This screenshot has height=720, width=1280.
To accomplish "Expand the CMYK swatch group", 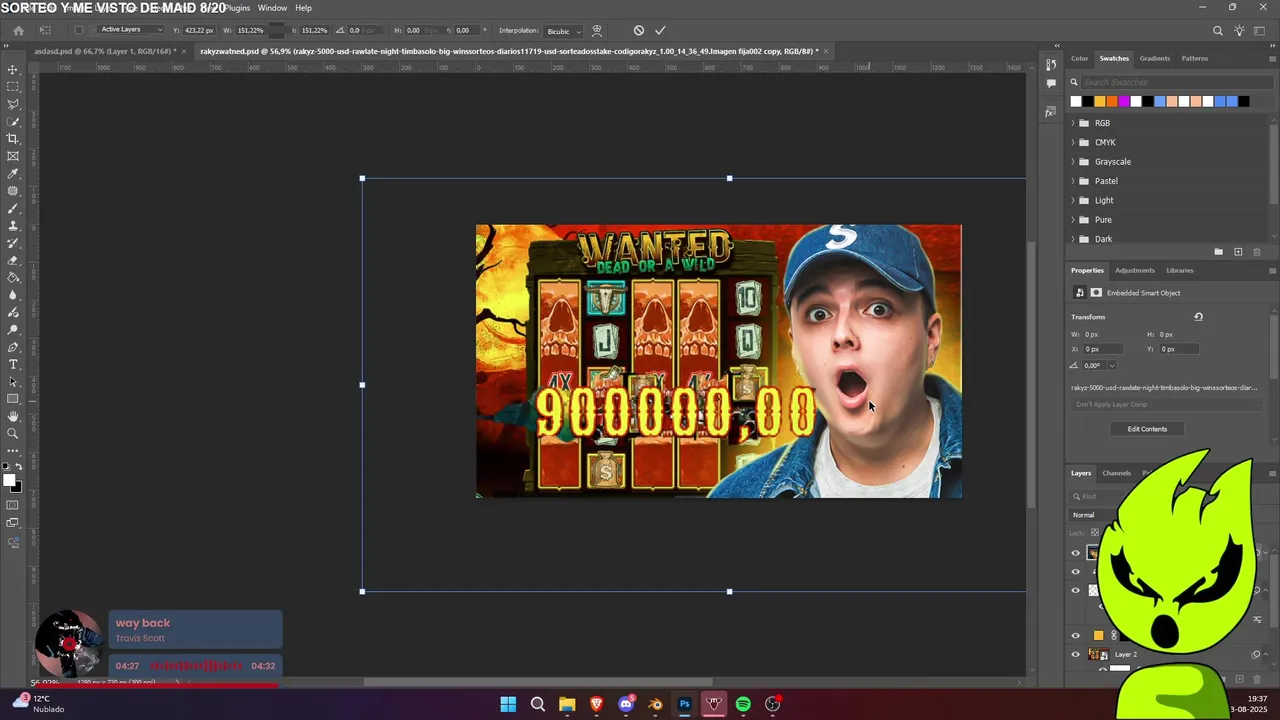I will [1073, 142].
